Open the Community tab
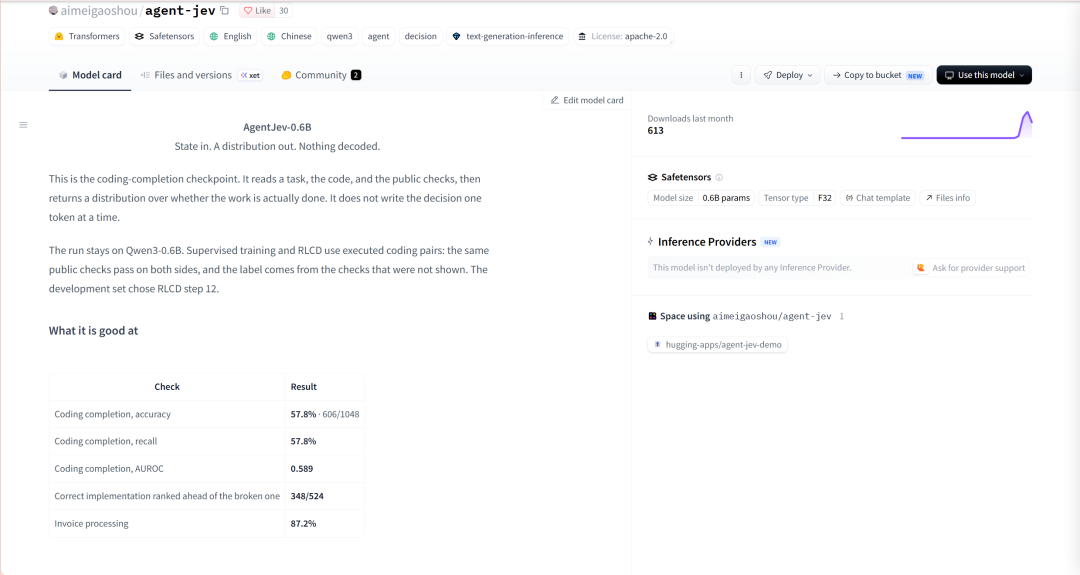Screen dimensions: 1080x575 point(321,75)
